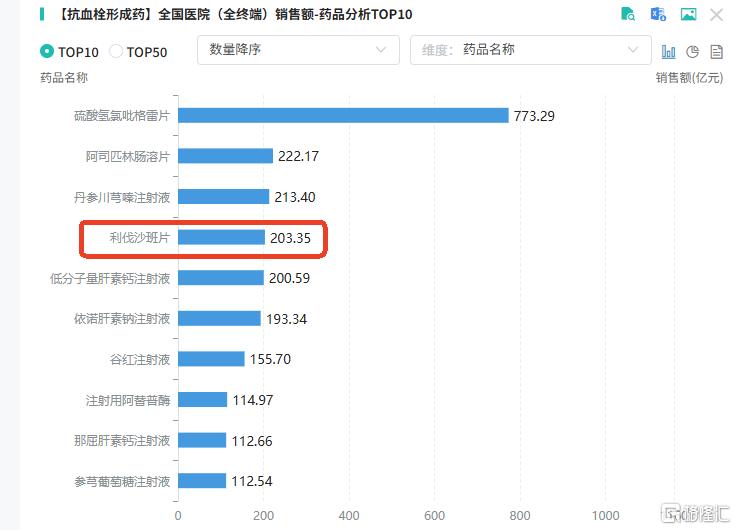Click the label 参芎葡萄糖注射液
Screen dimensions: 736x530
pyautogui.click(x=122, y=481)
